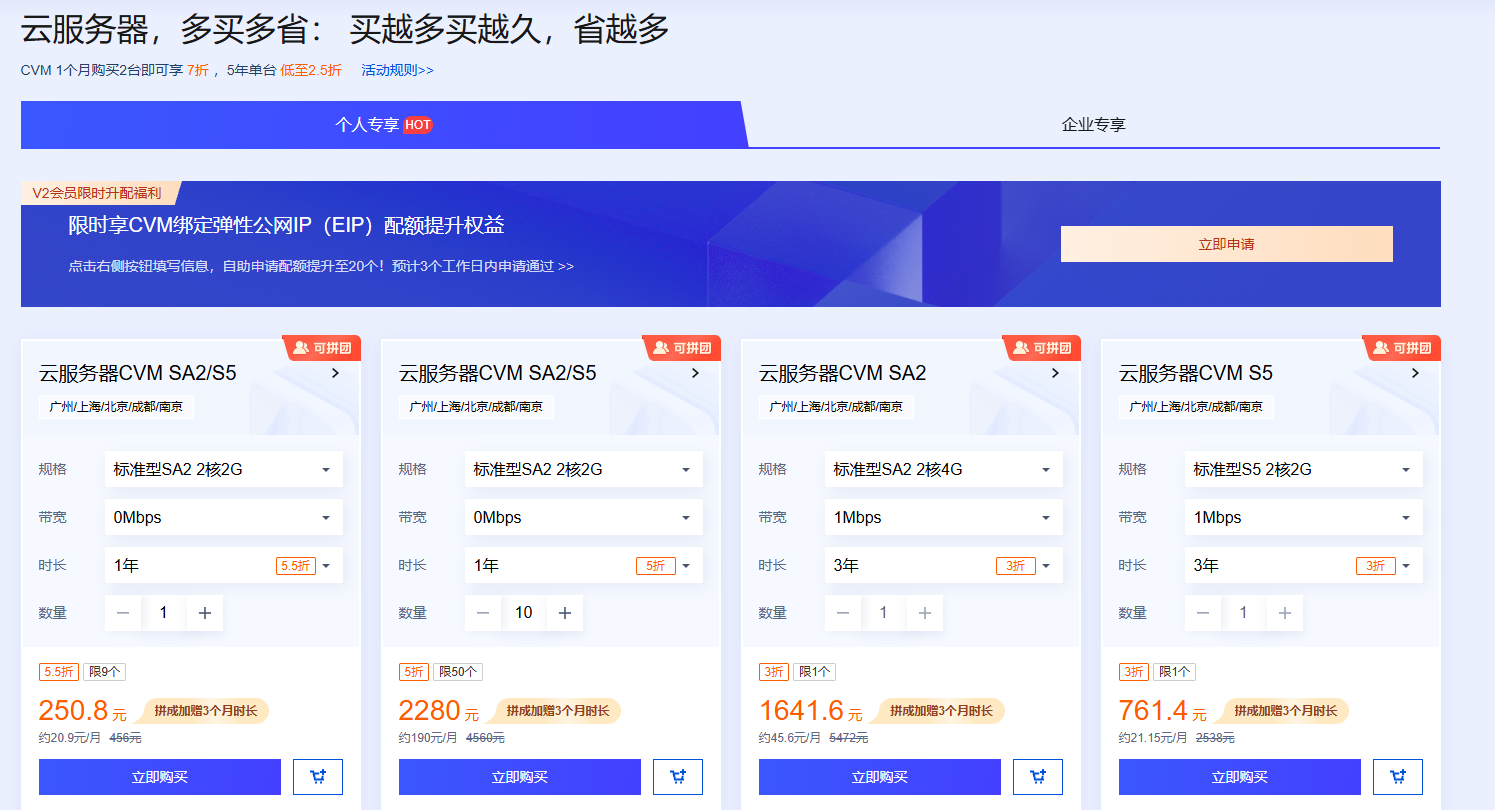Open 规格 dropdown 标准型S5 2核2G
Image resolution: width=1495 pixels, height=810 pixels.
click(1304, 469)
